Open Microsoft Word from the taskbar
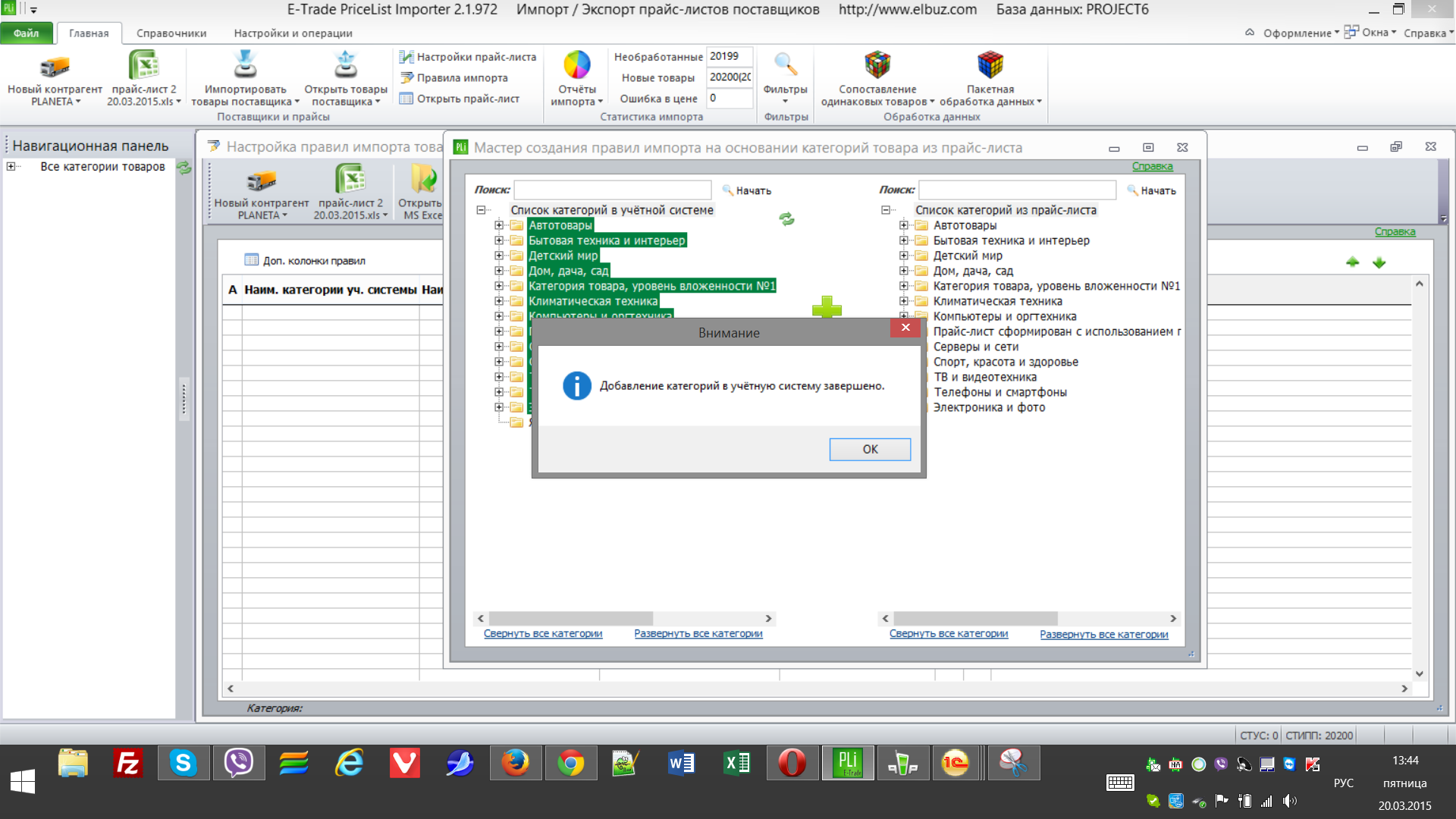 point(681,763)
